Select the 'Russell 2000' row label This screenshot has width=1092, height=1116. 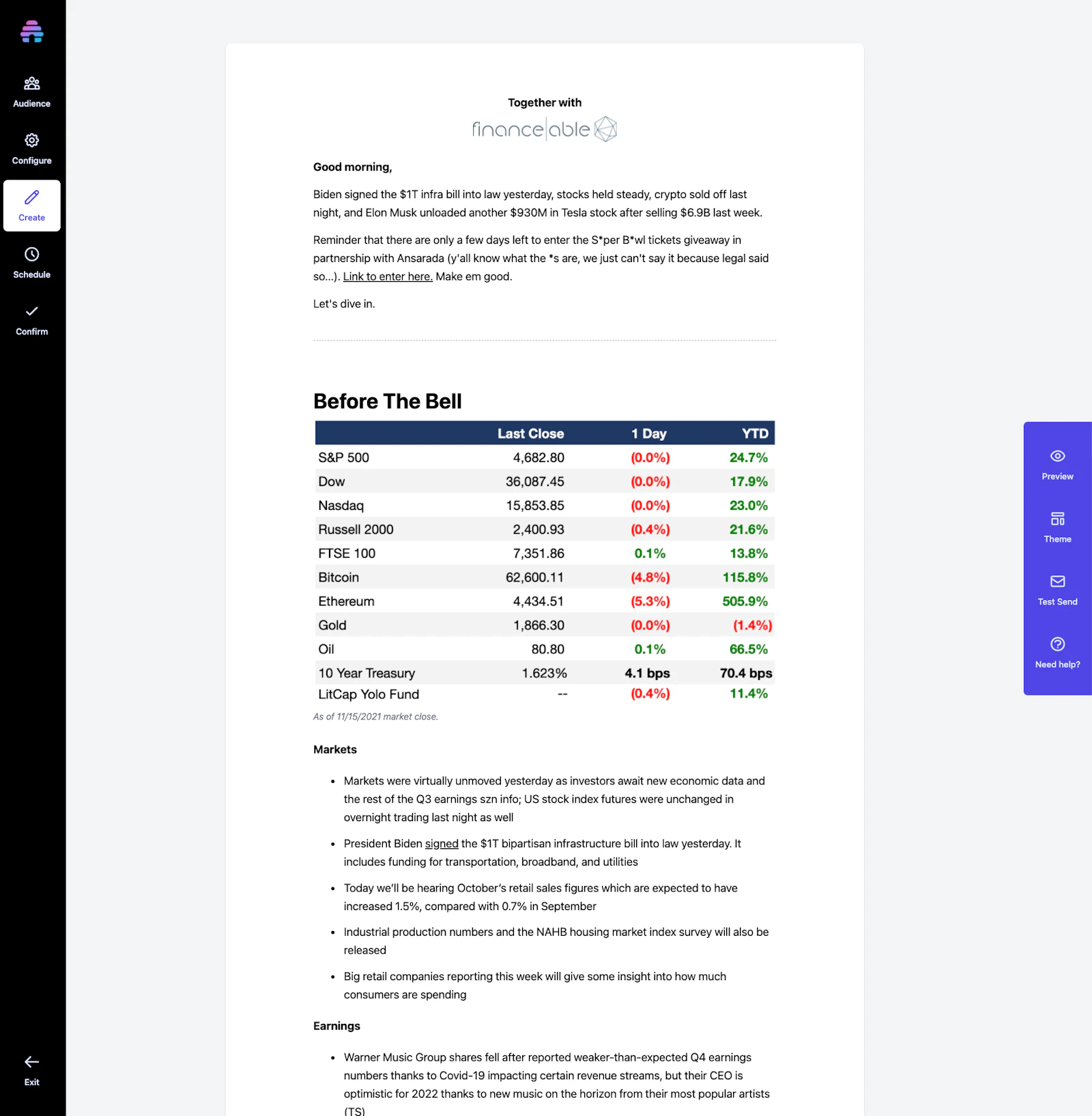pos(356,529)
